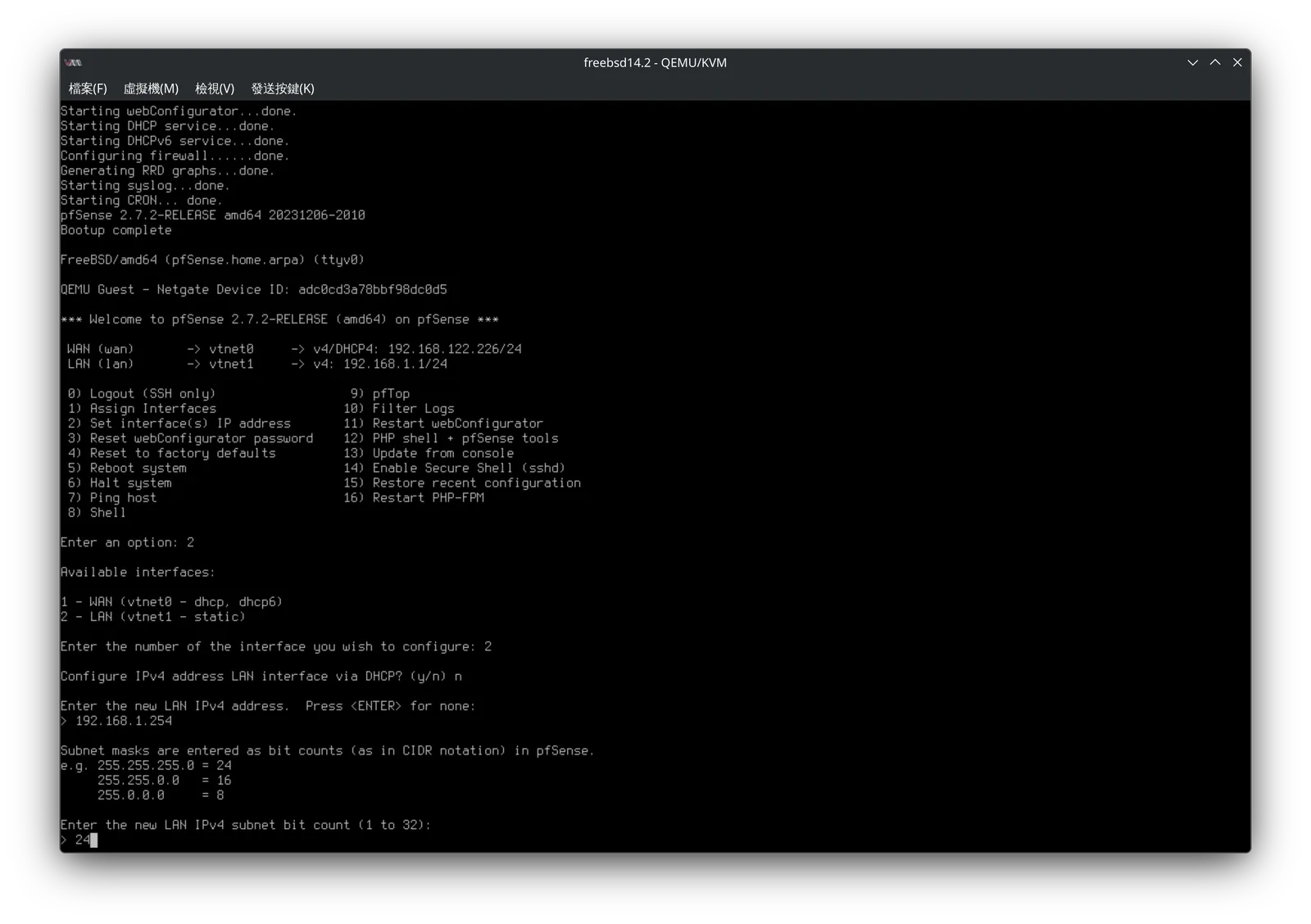Click '3) Reset webConfigurator password' line
Screen dimensions: 1311x924
pos(190,438)
